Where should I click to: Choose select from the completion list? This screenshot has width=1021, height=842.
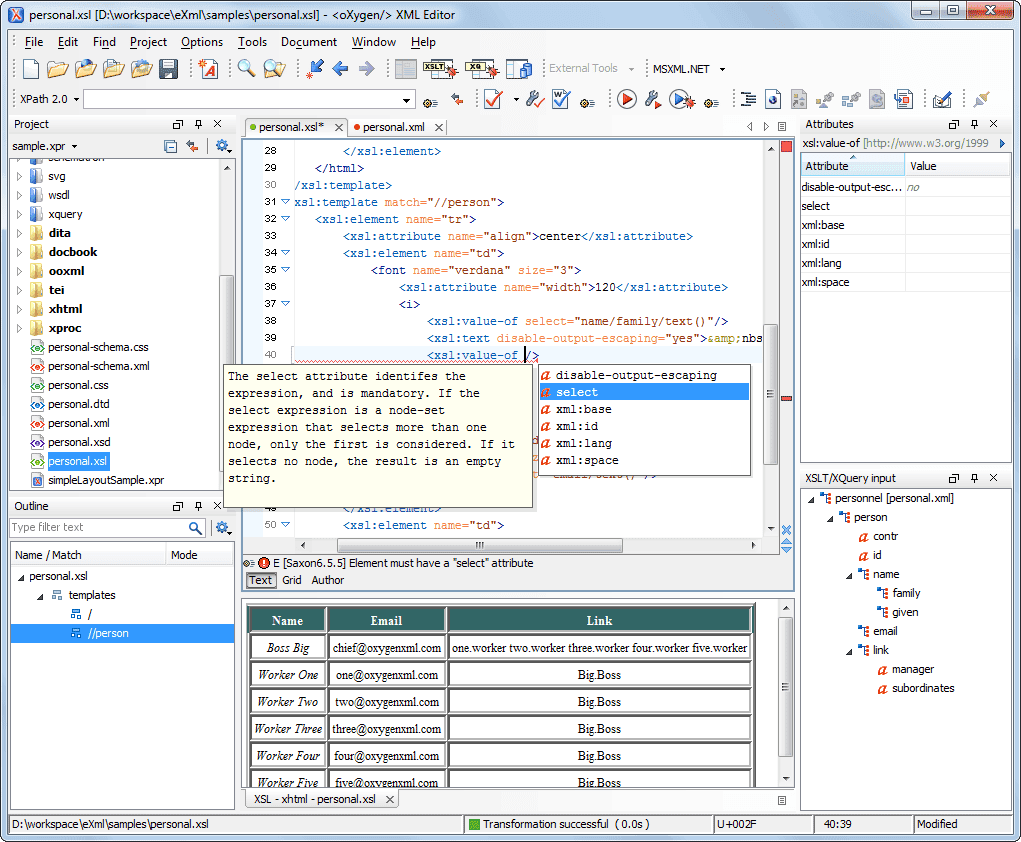click(644, 393)
